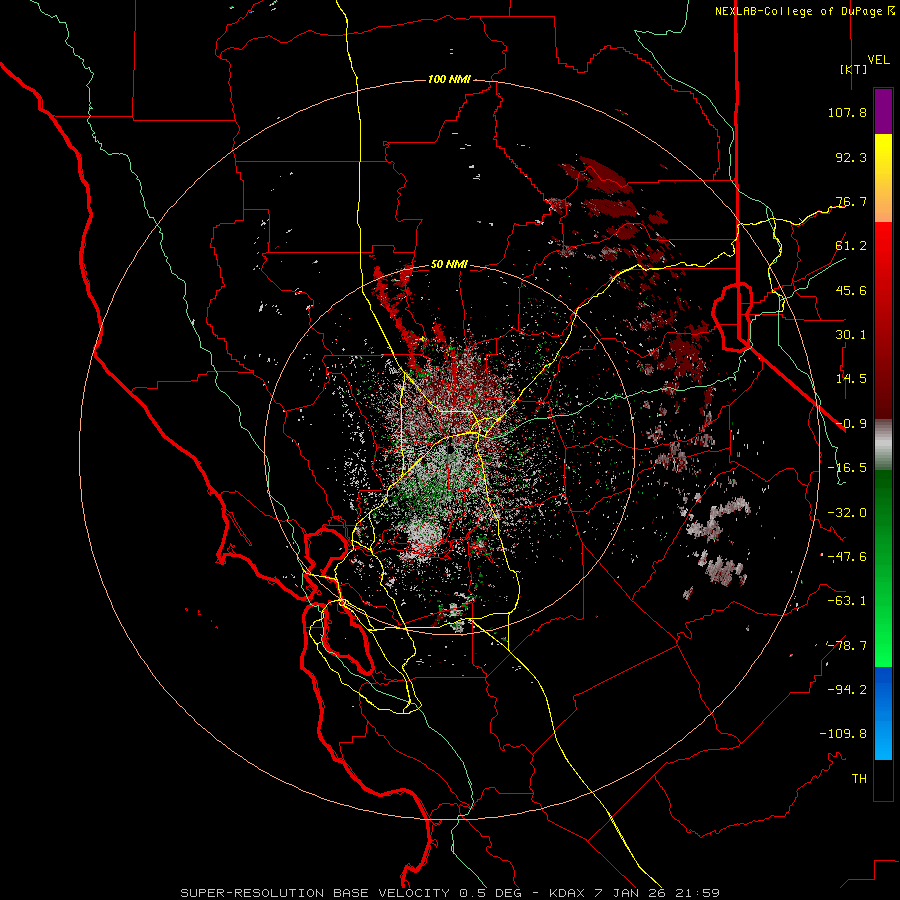Click the -63.1 velocity scale value
This screenshot has width=900, height=900.
pyautogui.click(x=847, y=601)
